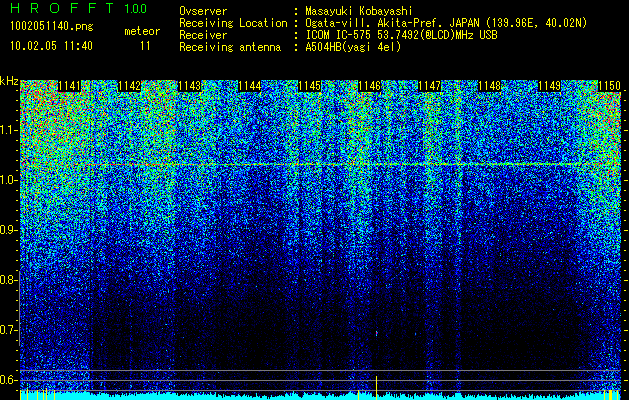Image resolution: width=629 pixels, height=400 pixels.
Task: Click the 0.8 kHz axis label
Action: (x=8, y=280)
